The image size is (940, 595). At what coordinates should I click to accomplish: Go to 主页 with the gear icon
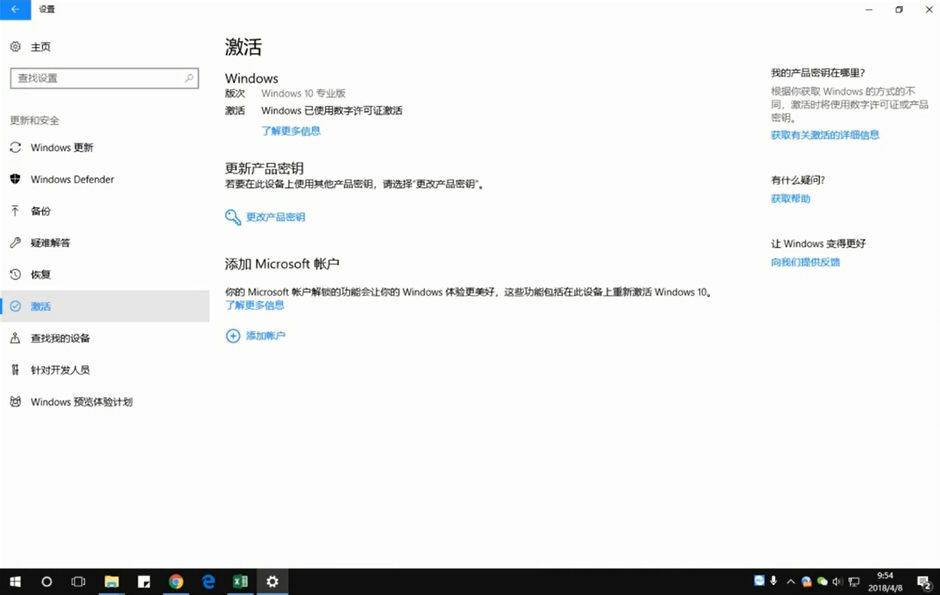tap(31, 47)
